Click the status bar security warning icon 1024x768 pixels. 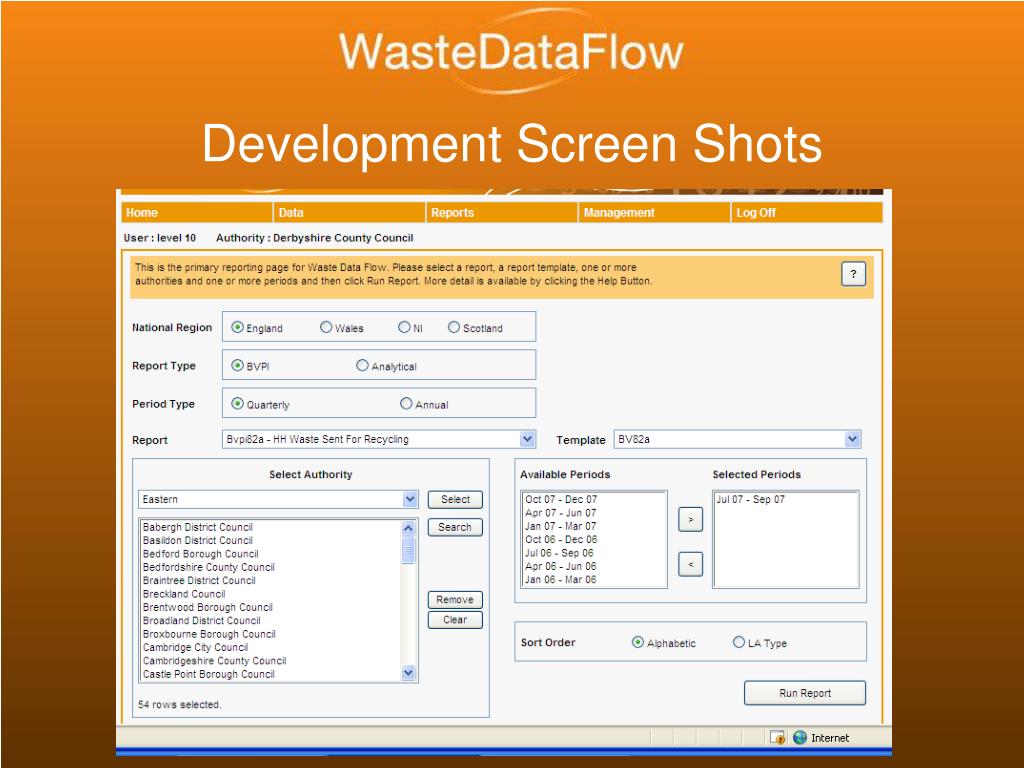click(778, 738)
